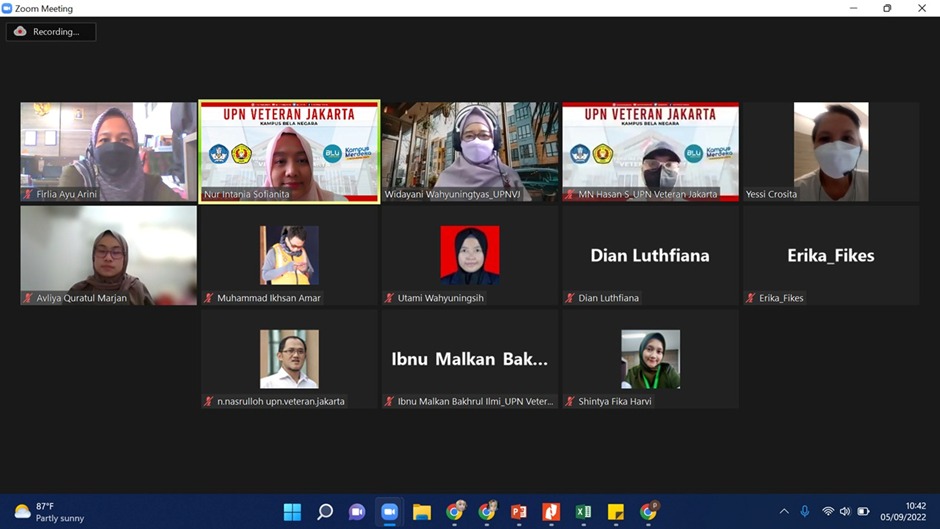Open the Teams Chat taskbar icon
This screenshot has height=529, width=940.
pos(357,512)
